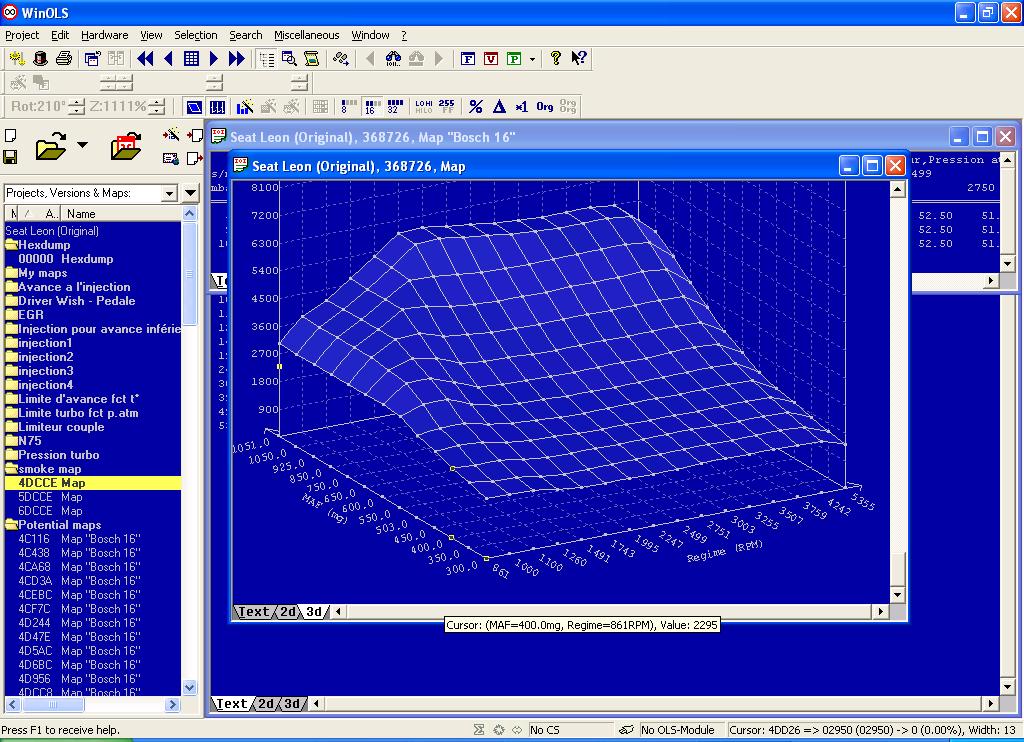Switch to Text tab in Map window
1024x742 pixels.
[253, 612]
